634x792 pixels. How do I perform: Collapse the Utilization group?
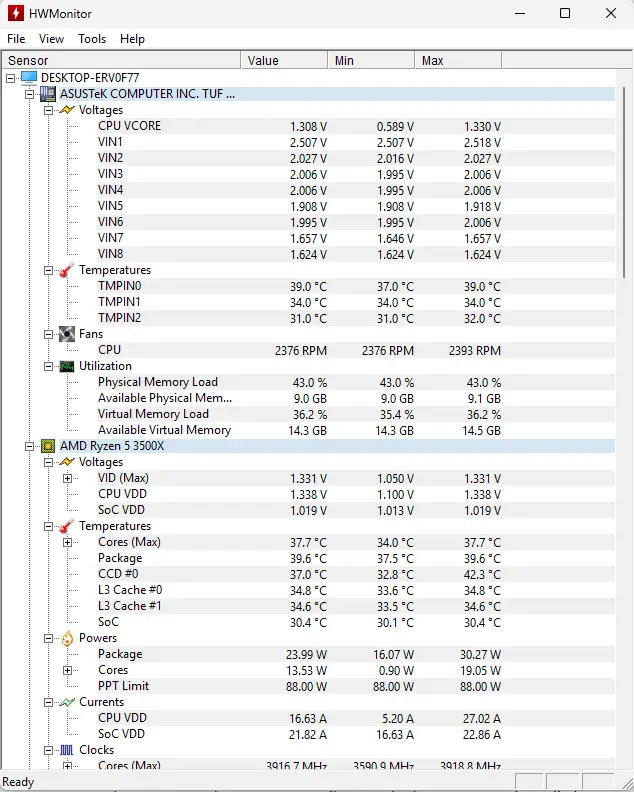coord(48,366)
